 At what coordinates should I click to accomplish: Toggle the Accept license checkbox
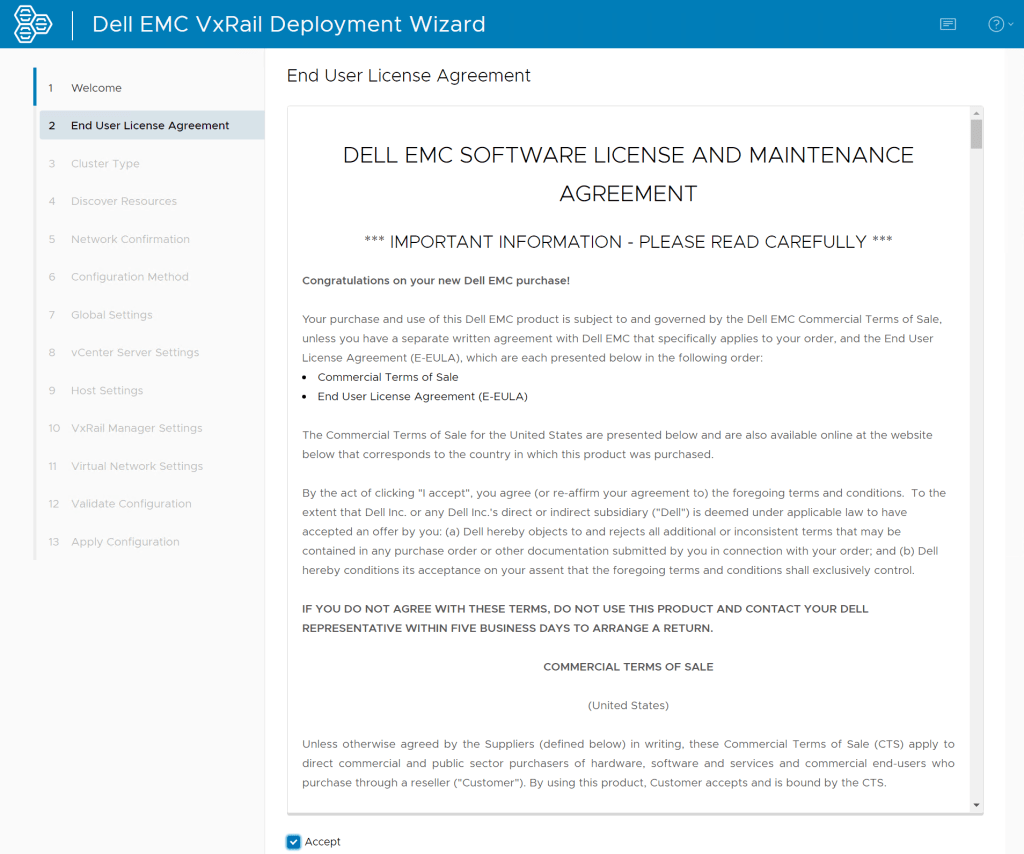294,842
